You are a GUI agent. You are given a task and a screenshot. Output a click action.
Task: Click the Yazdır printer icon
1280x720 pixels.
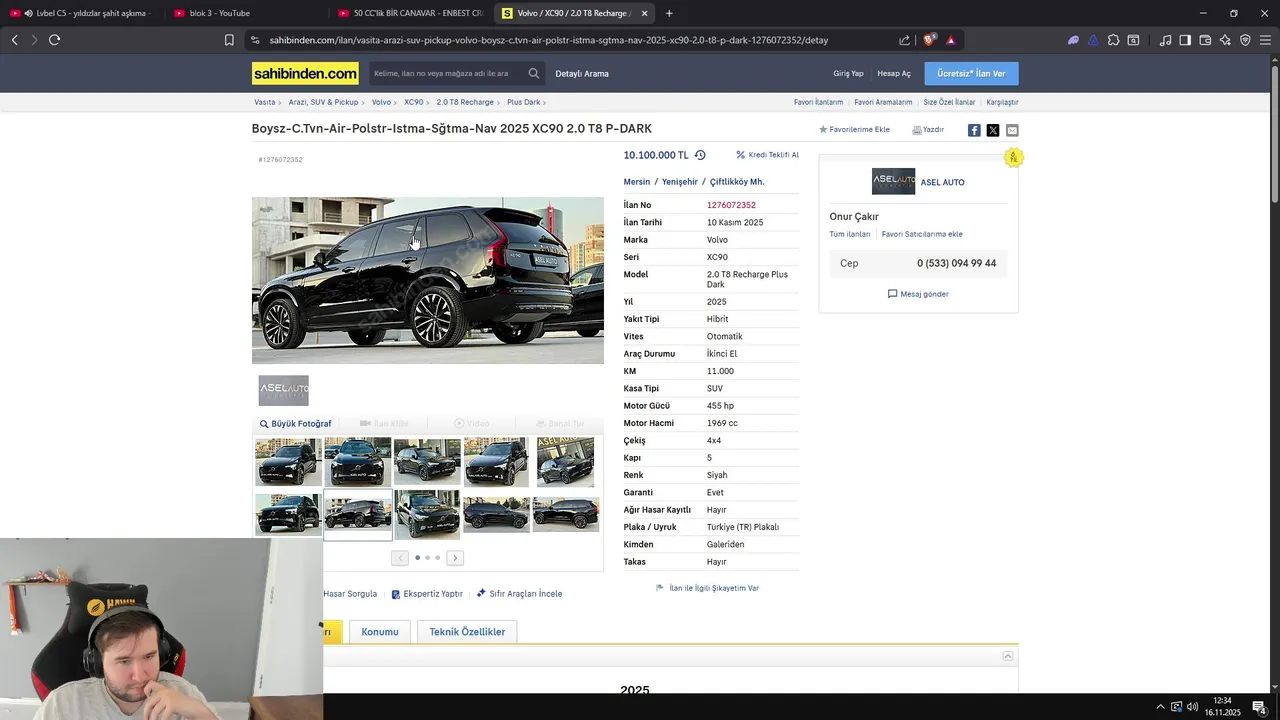tap(917, 130)
